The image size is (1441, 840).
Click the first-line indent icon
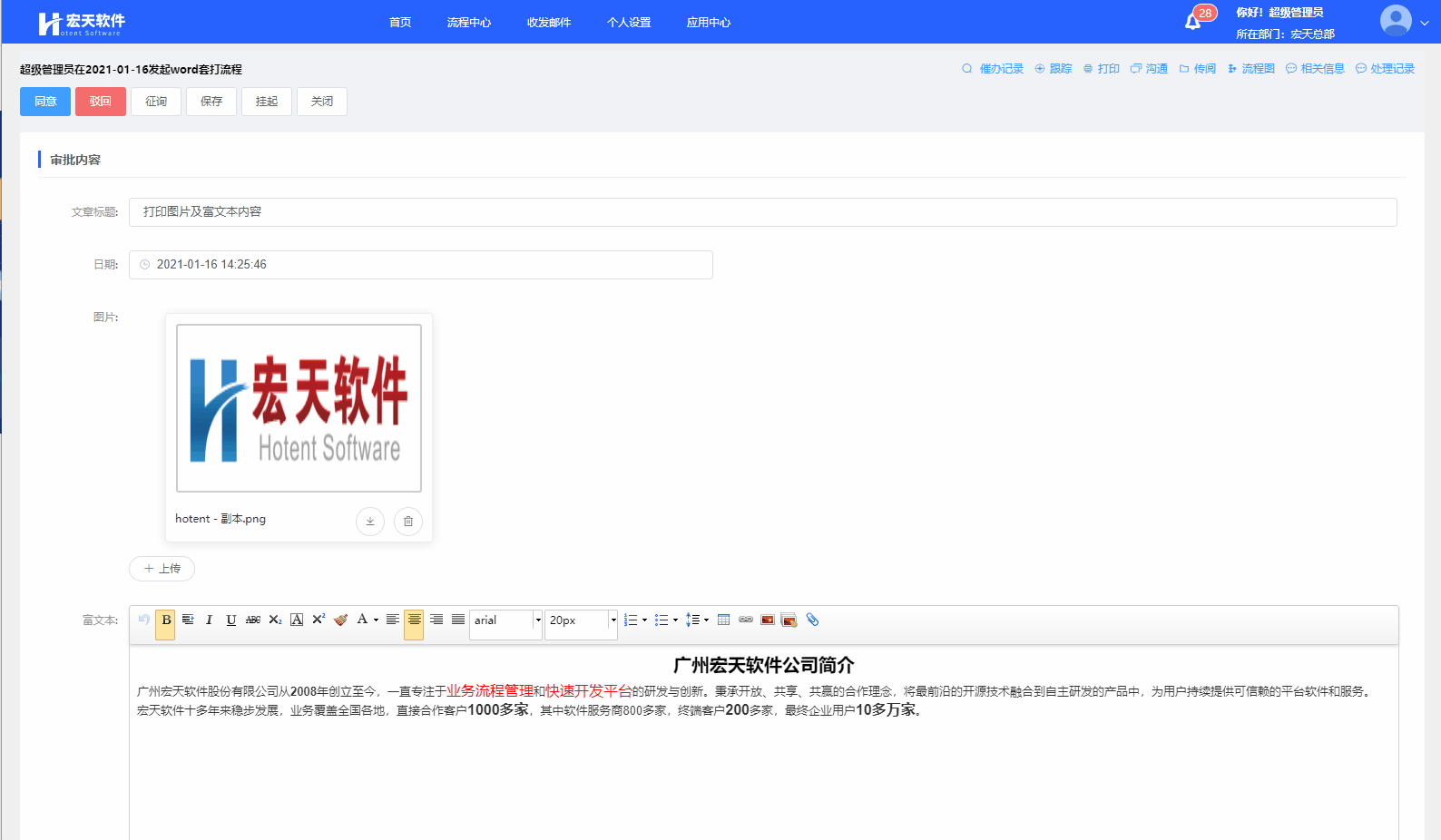pos(188,620)
